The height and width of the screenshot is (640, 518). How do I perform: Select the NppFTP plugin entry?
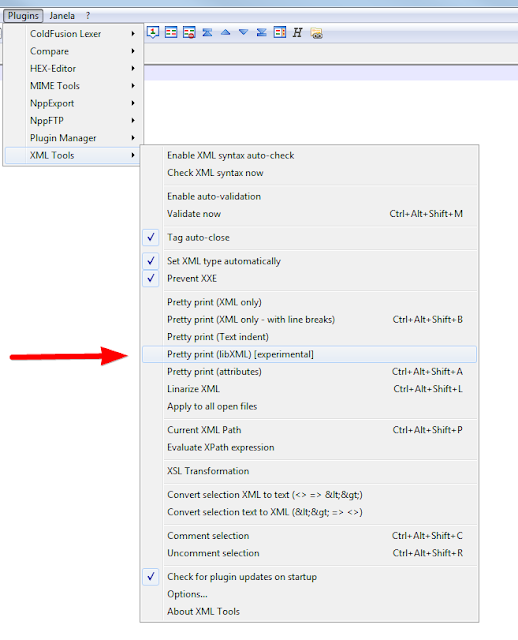click(72, 120)
